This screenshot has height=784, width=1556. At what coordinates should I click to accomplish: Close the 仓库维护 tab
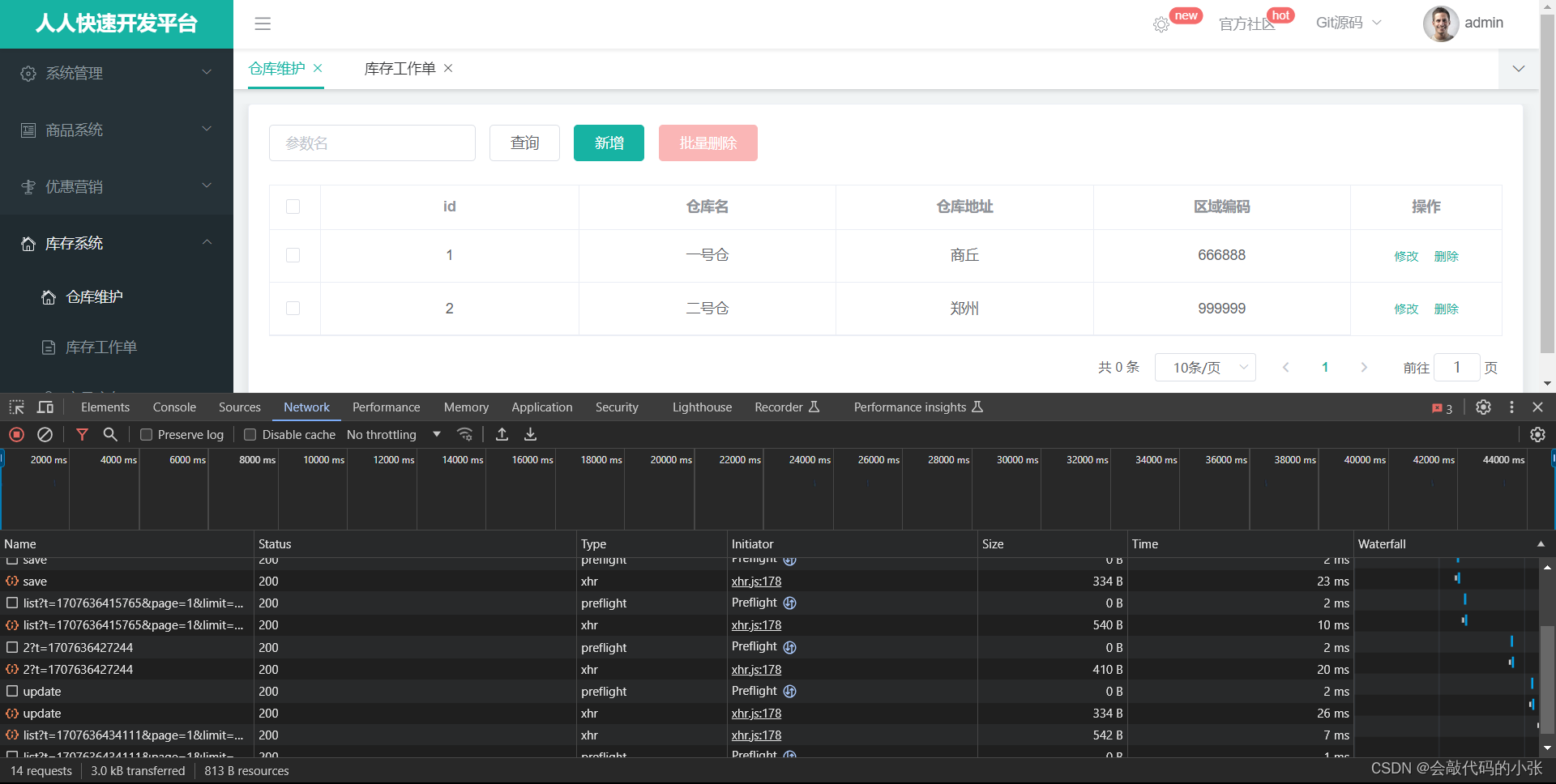click(318, 68)
